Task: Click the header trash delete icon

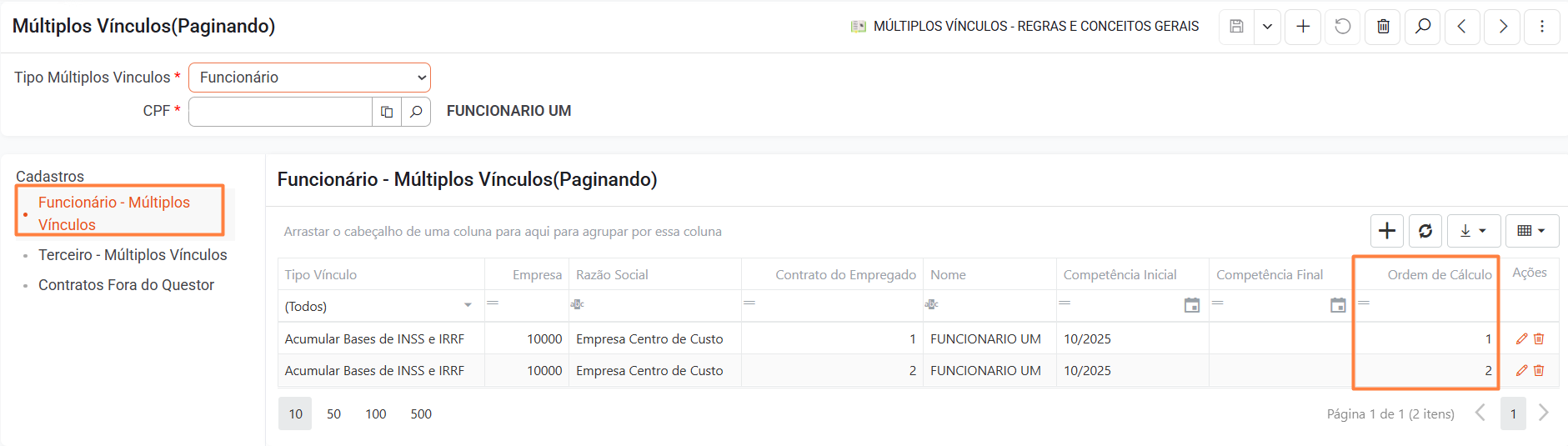Action: pos(1383,27)
